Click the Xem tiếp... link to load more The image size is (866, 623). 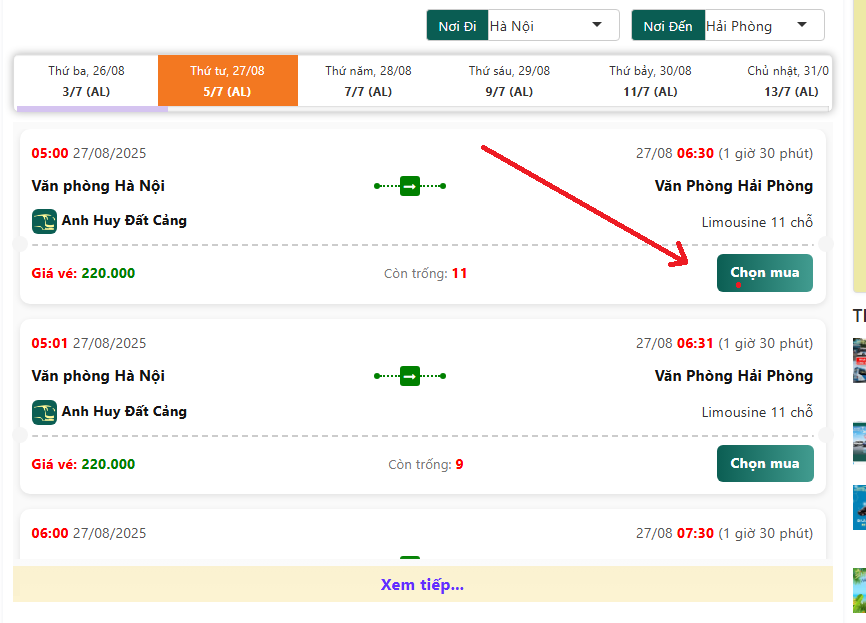pos(422,584)
